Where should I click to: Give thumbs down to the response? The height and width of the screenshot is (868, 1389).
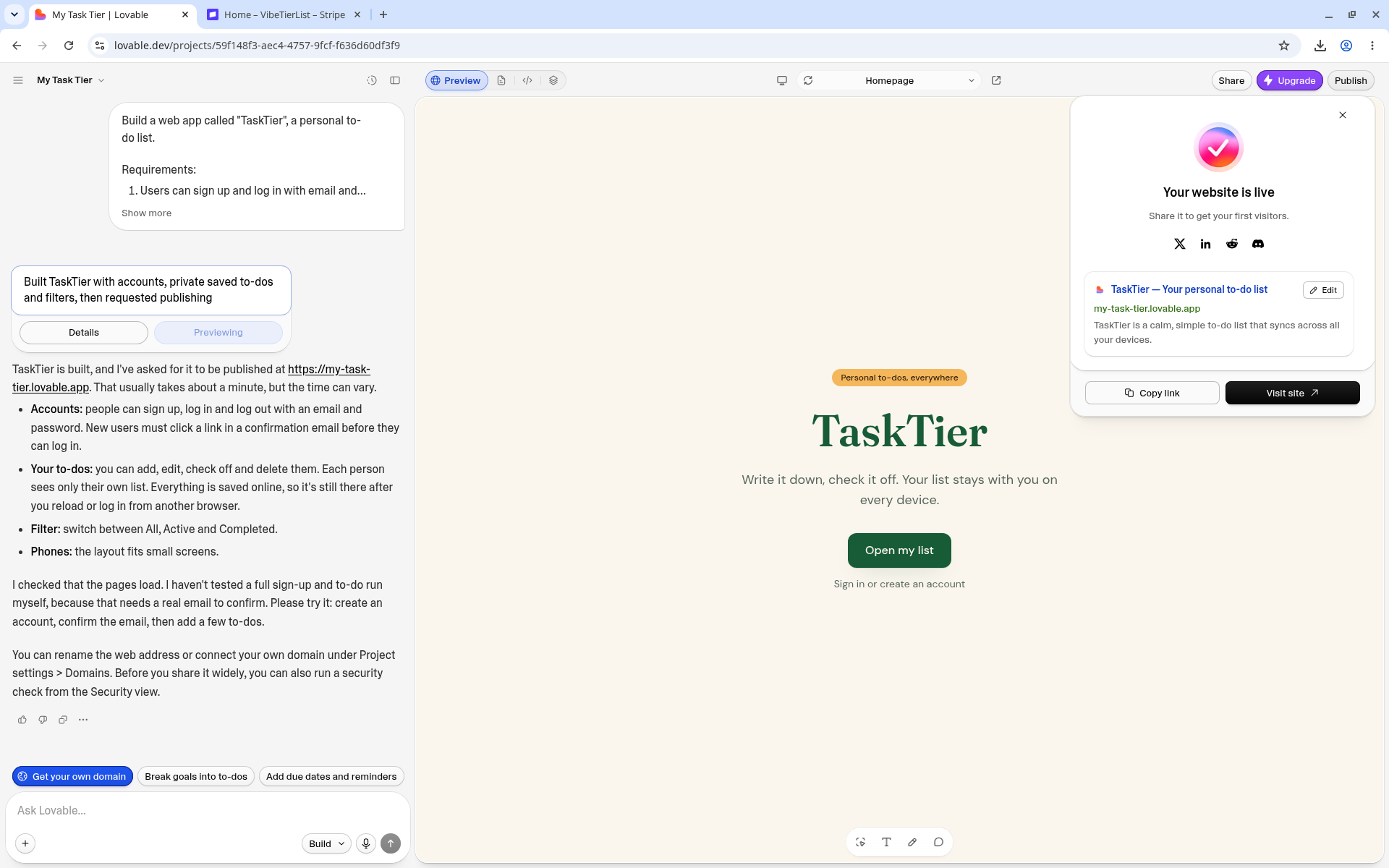tap(43, 720)
